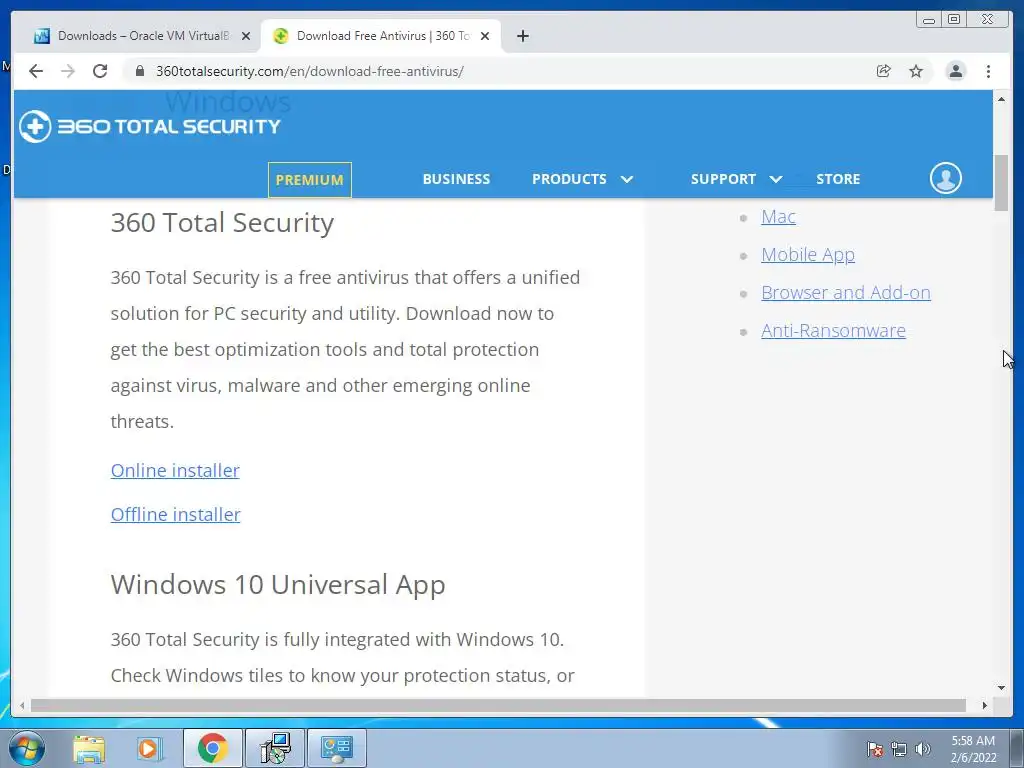This screenshot has width=1024, height=768.
Task: Launch Windows Media Player from taskbar
Action: (x=149, y=748)
